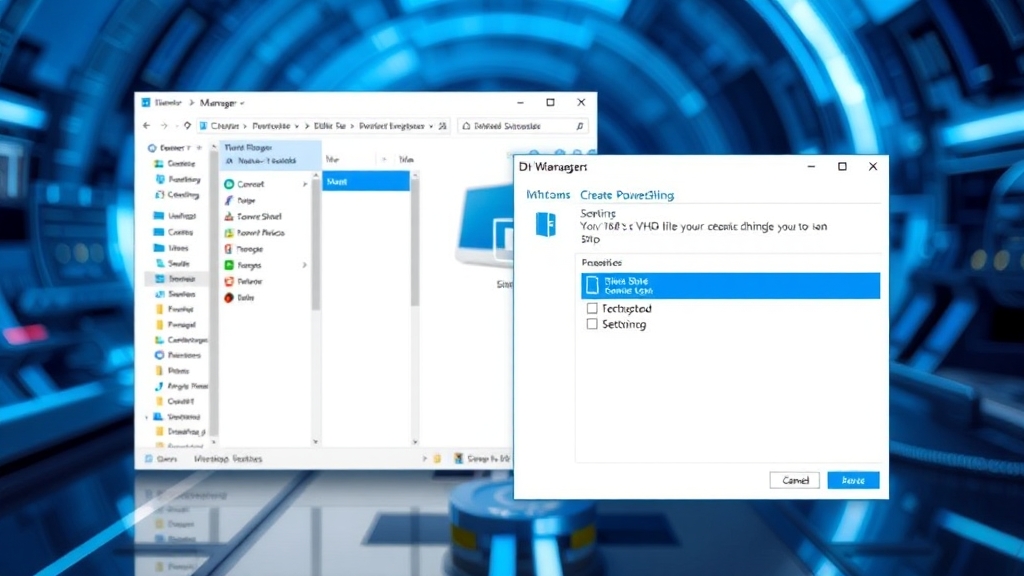The height and width of the screenshot is (576, 1024).
Task: Click the blue confirm button in dialog
Action: [x=853, y=480]
